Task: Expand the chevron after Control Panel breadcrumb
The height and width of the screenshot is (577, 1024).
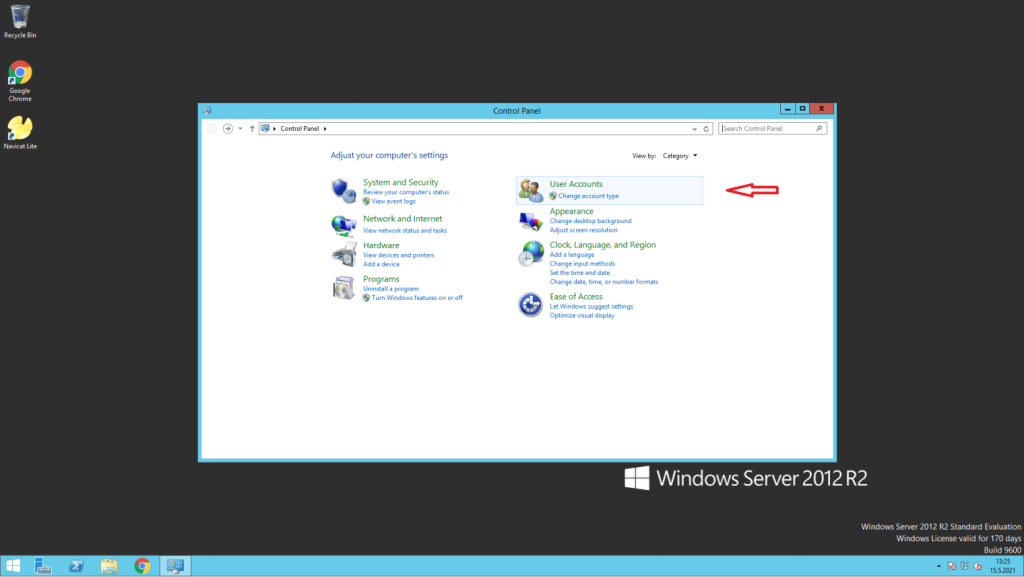Action: pos(325,129)
